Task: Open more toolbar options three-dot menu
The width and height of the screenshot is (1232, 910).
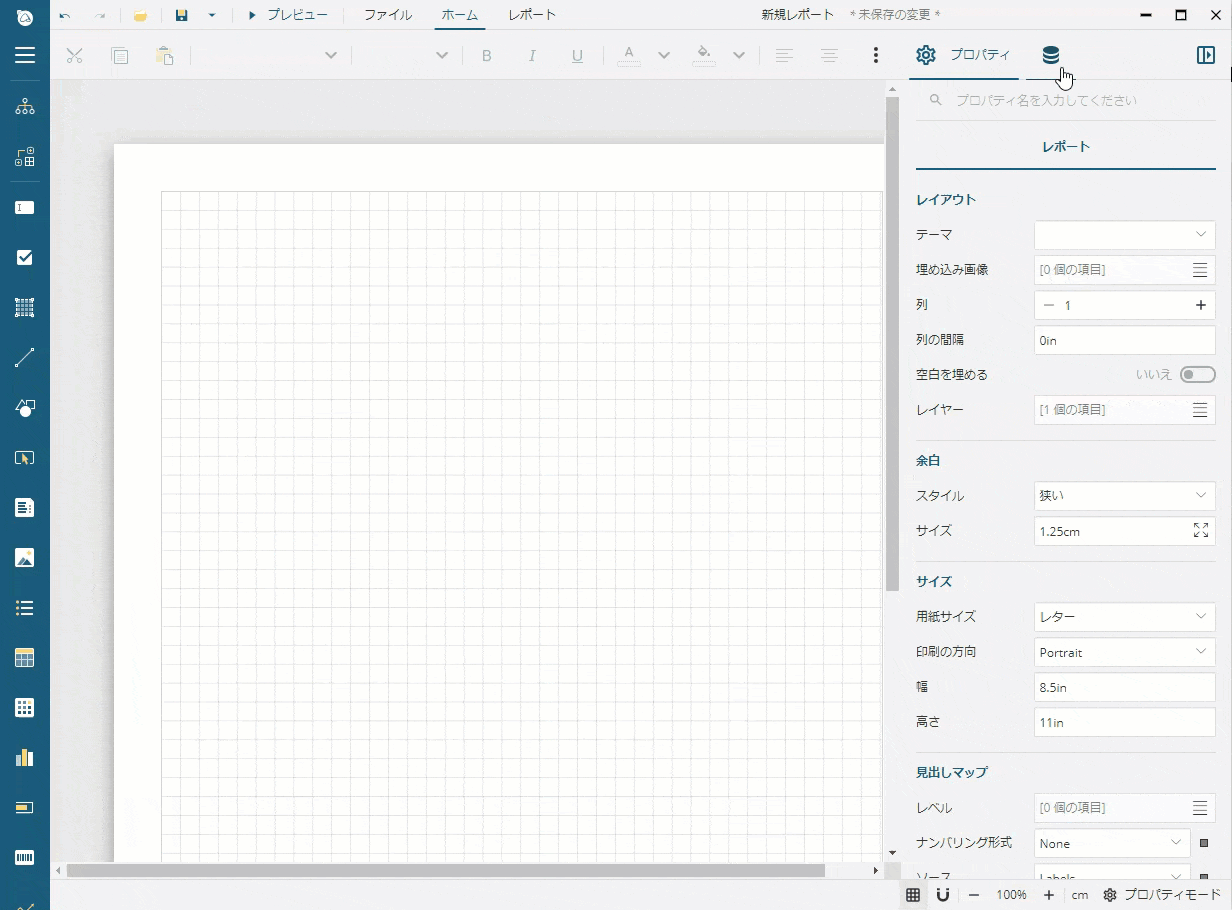Action: (x=876, y=55)
